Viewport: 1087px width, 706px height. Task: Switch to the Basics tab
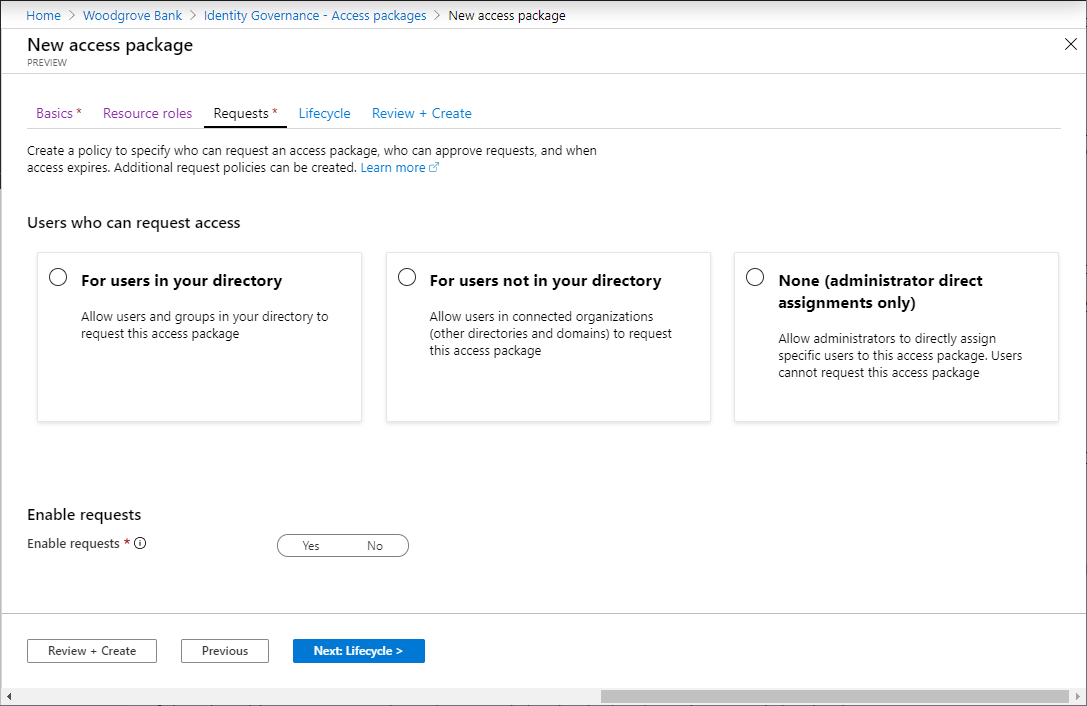(58, 113)
